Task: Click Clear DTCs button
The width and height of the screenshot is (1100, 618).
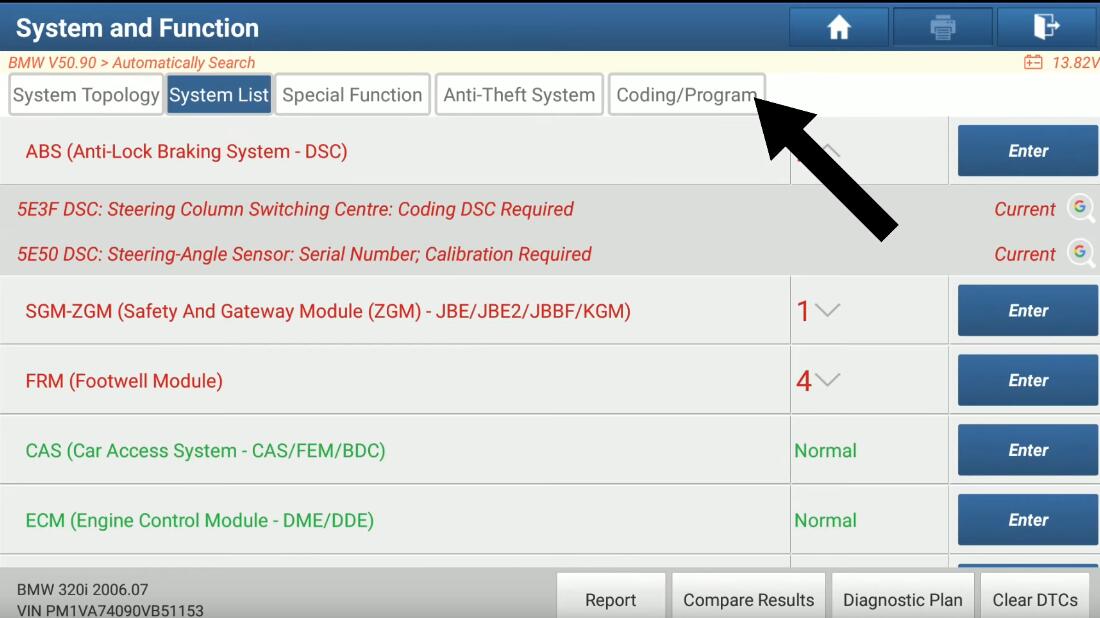Action: coord(1035,599)
